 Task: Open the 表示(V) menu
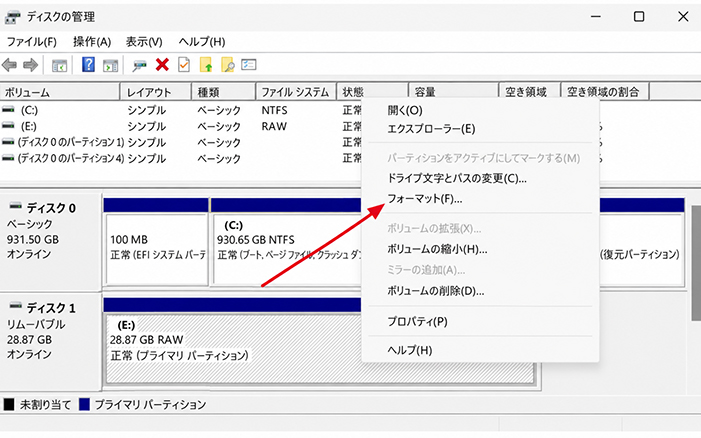pos(144,42)
